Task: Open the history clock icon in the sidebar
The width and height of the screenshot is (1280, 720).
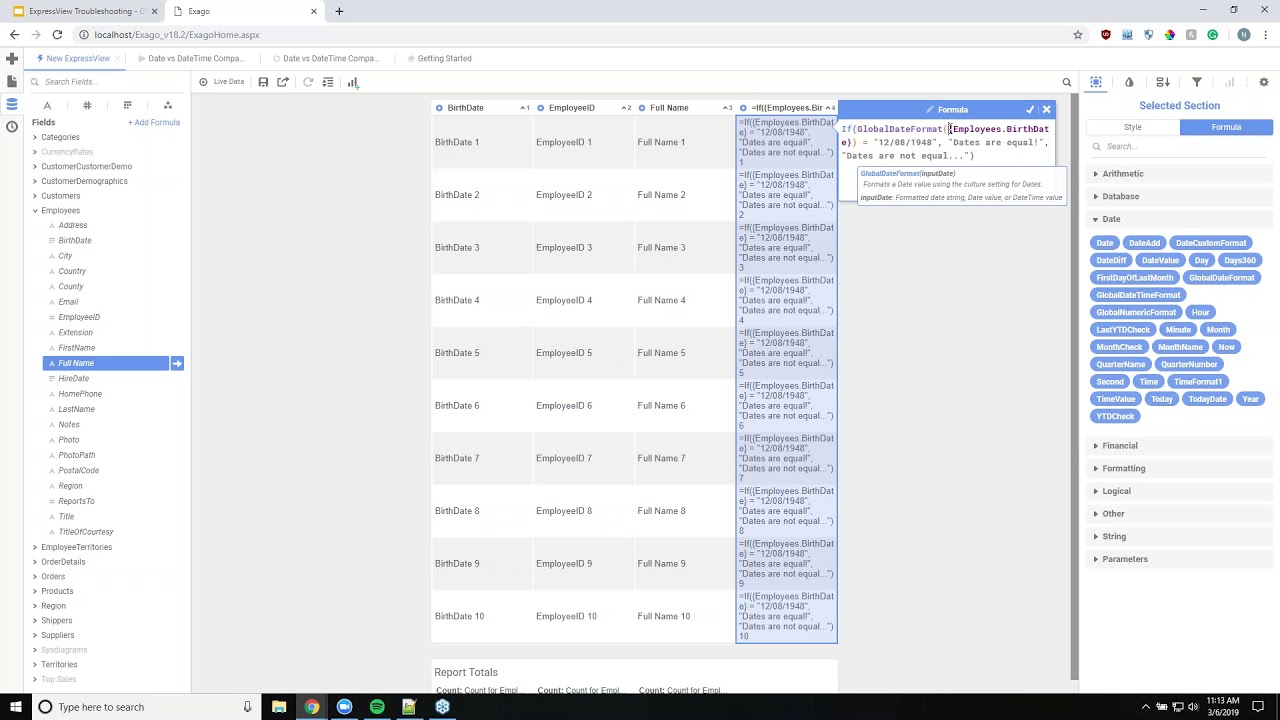Action: 12,126
